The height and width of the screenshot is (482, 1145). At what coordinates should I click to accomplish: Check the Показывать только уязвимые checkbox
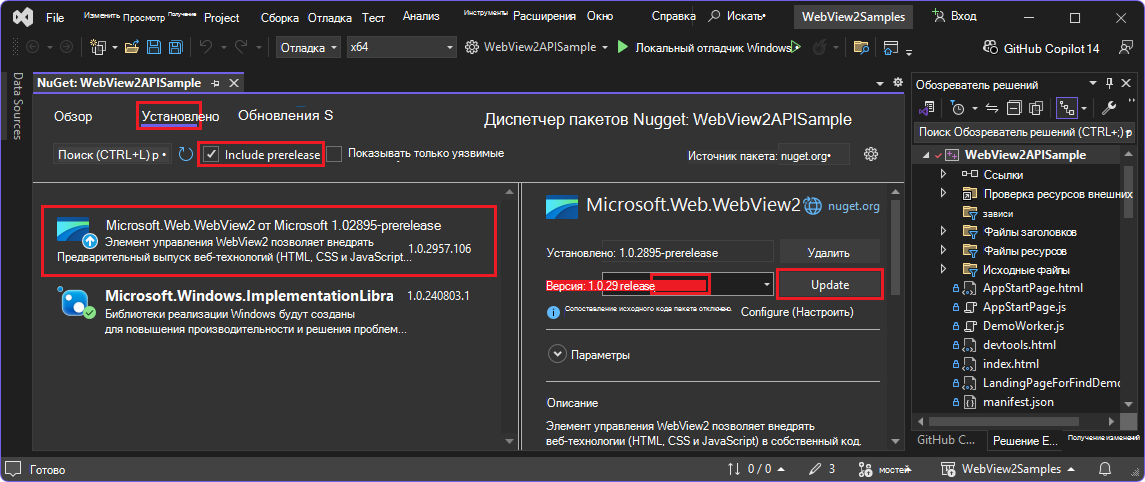tap(334, 154)
